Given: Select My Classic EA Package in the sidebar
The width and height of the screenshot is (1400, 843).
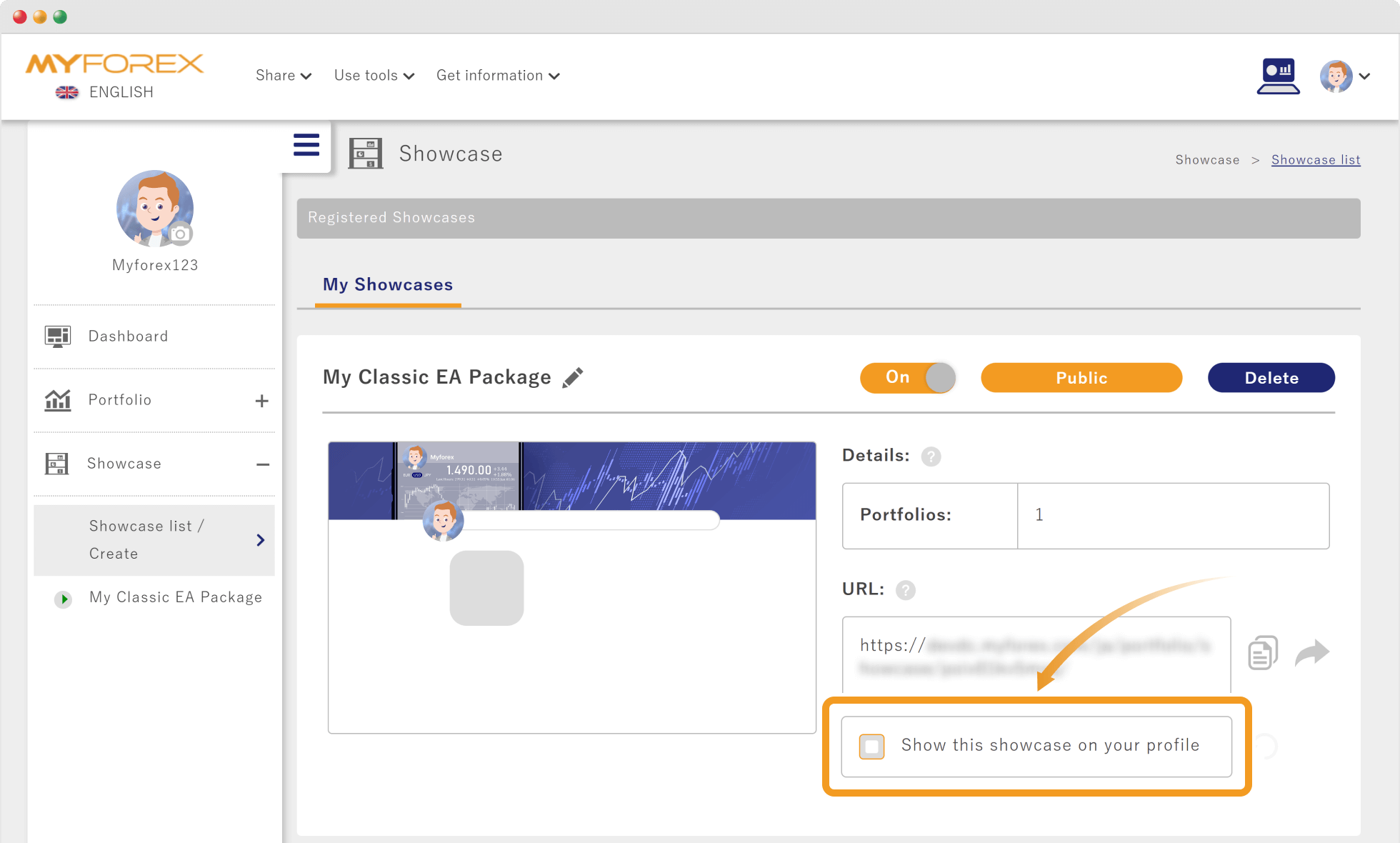Looking at the screenshot, I should pos(175,597).
